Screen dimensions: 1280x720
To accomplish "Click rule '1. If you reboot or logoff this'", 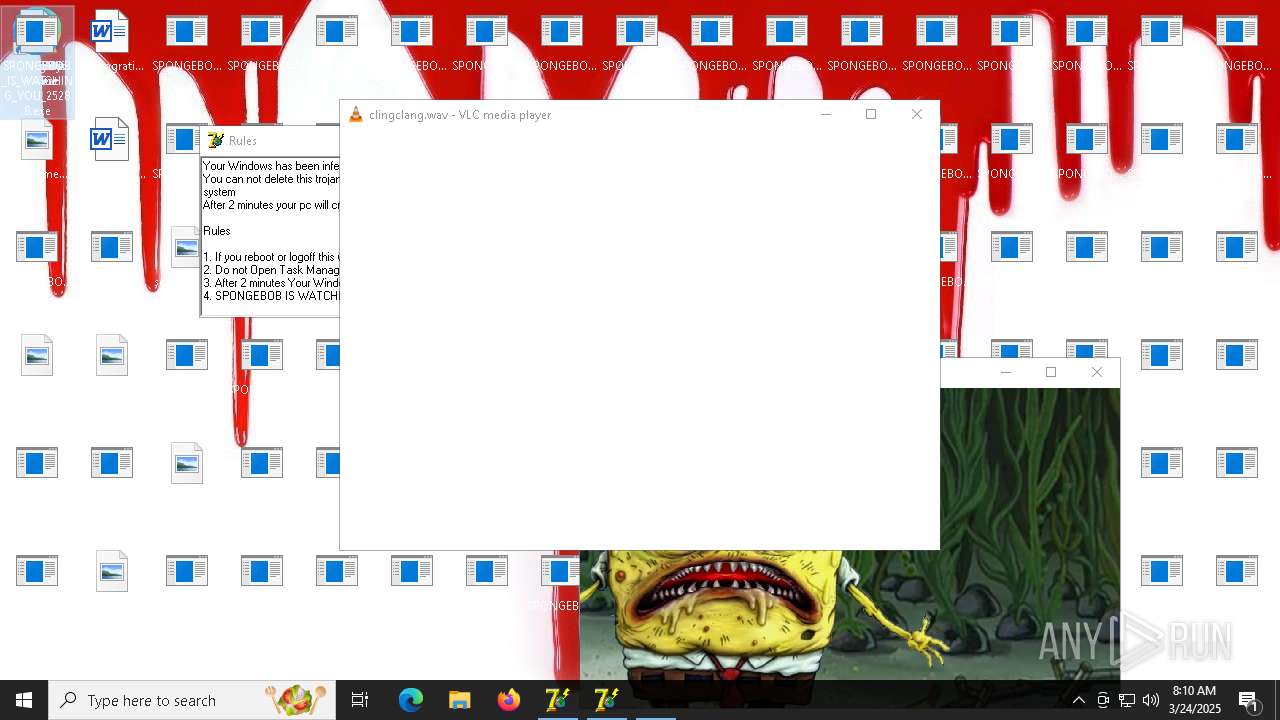I will point(271,257).
